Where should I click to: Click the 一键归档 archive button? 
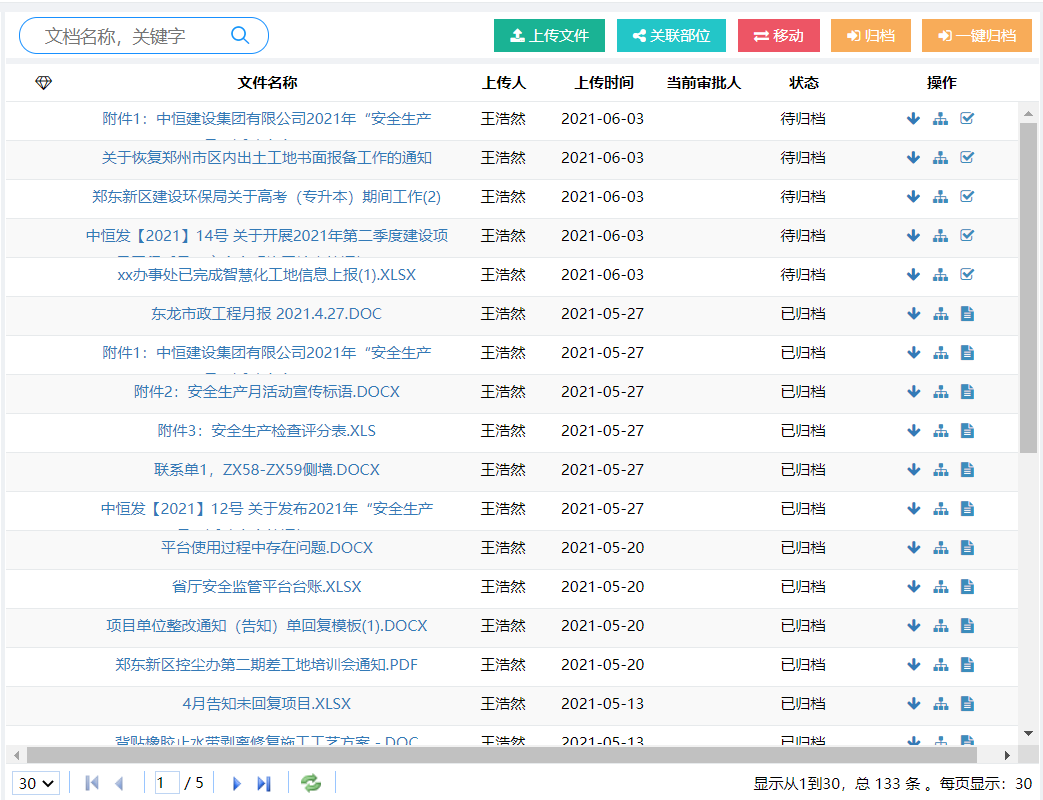(x=976, y=34)
